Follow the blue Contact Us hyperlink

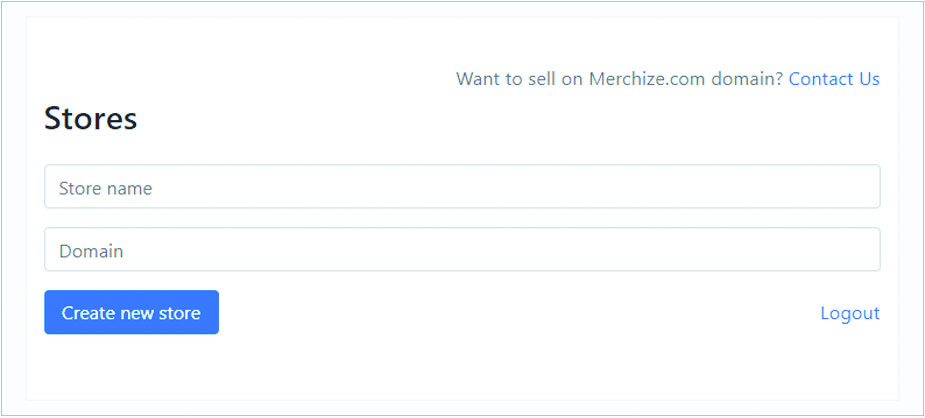(x=834, y=79)
